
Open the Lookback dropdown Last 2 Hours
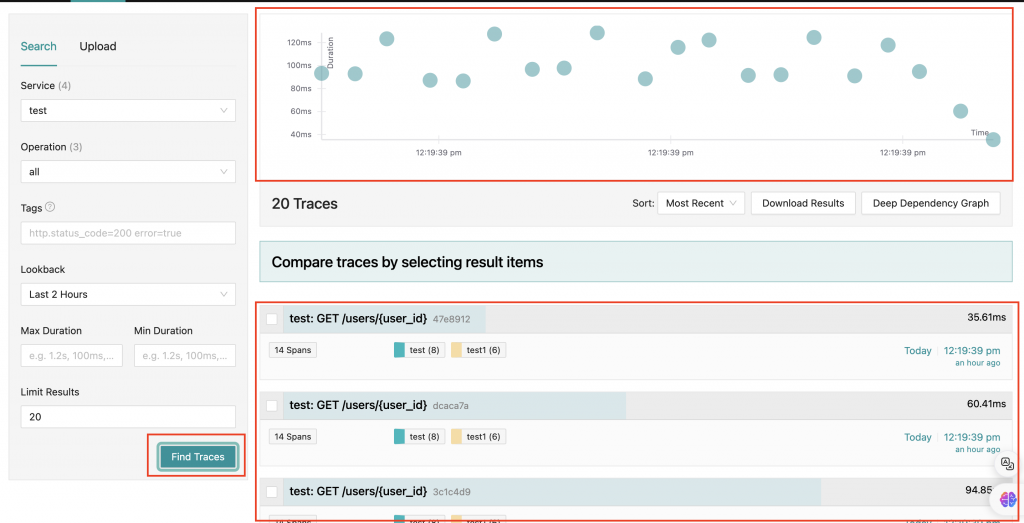click(128, 294)
